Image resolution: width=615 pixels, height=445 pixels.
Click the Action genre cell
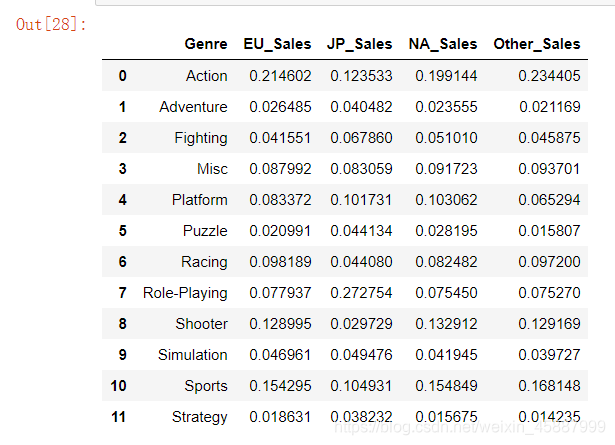pos(206,76)
